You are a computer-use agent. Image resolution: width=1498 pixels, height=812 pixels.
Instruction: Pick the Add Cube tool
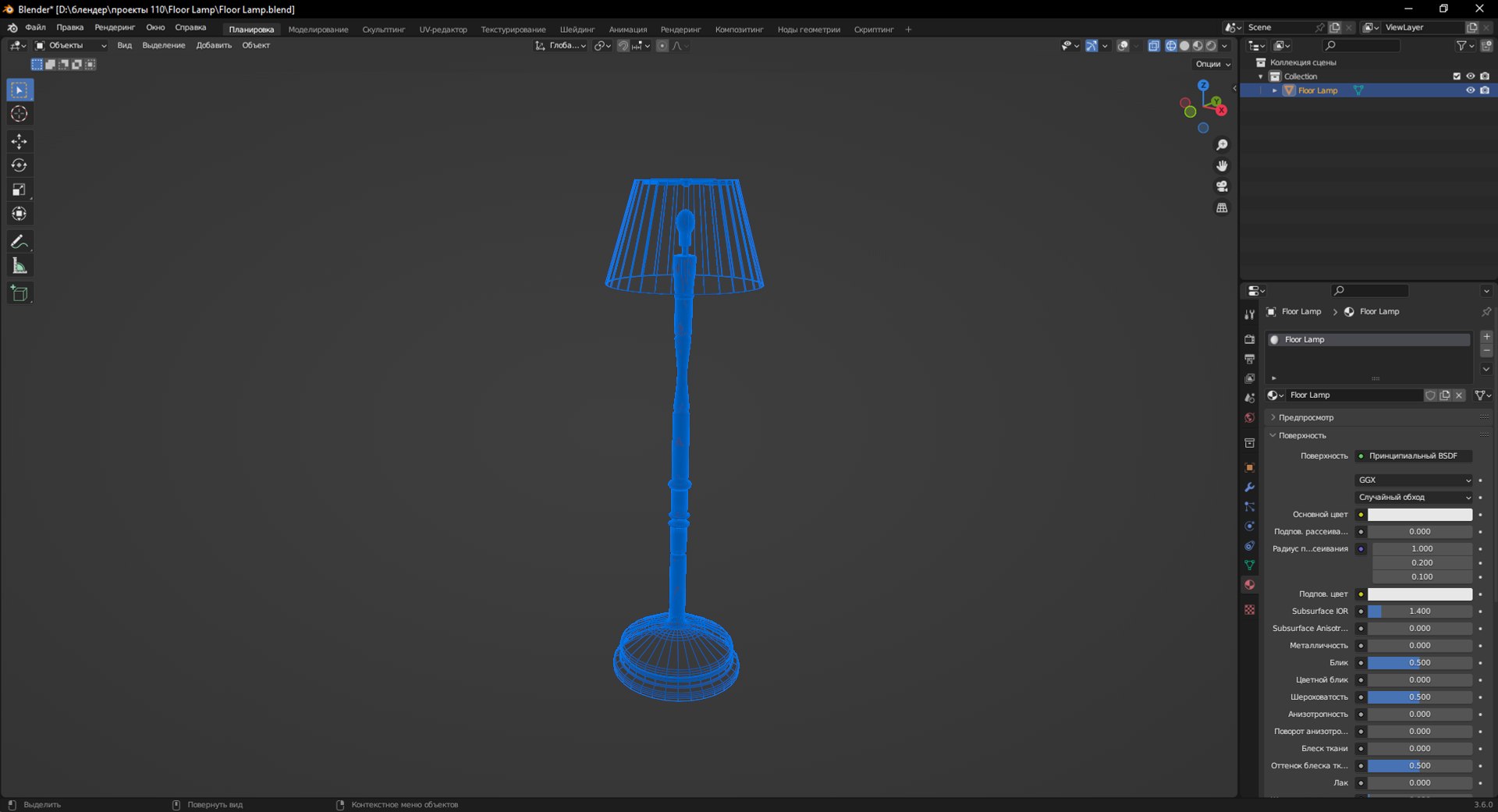point(20,293)
